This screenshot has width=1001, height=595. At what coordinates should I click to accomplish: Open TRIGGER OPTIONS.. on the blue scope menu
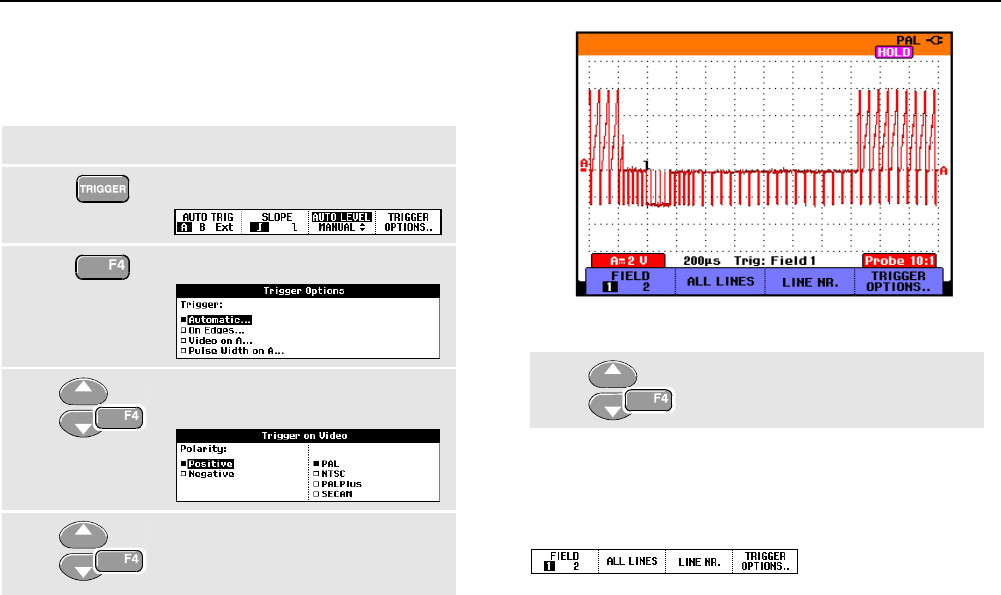(x=898, y=282)
